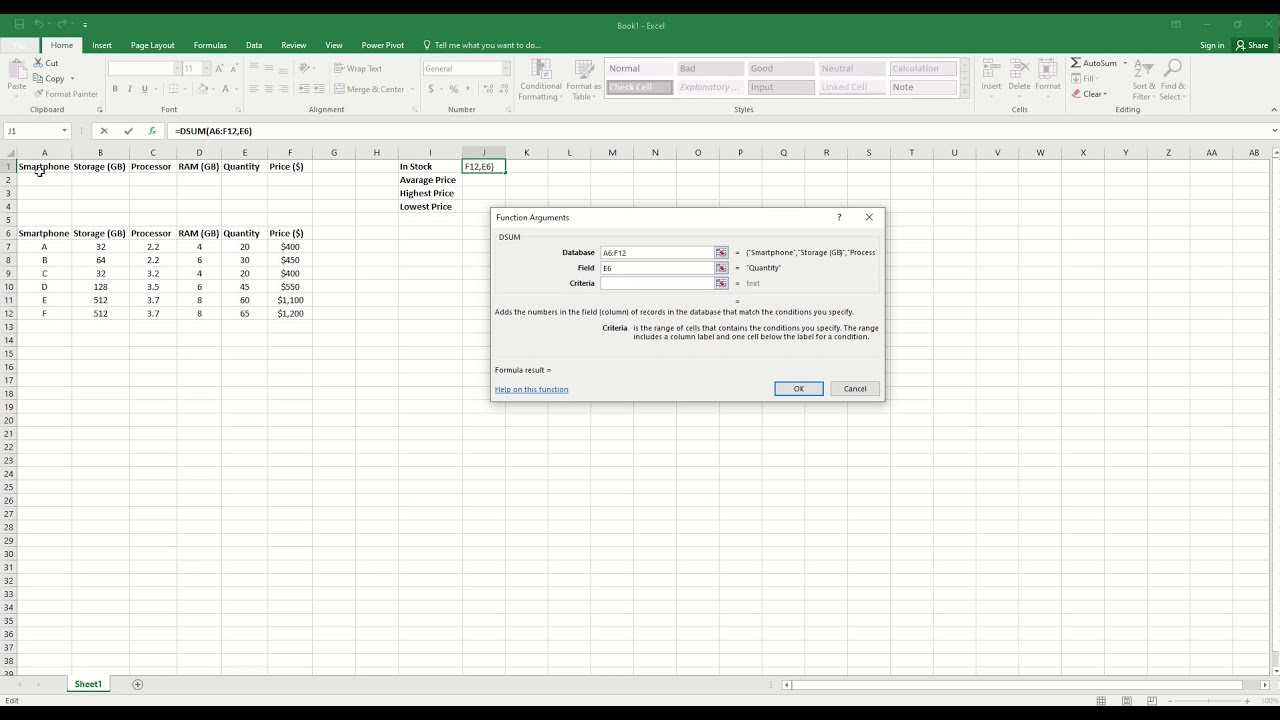The width and height of the screenshot is (1280, 720).
Task: Click the Share button
Action: [1252, 45]
